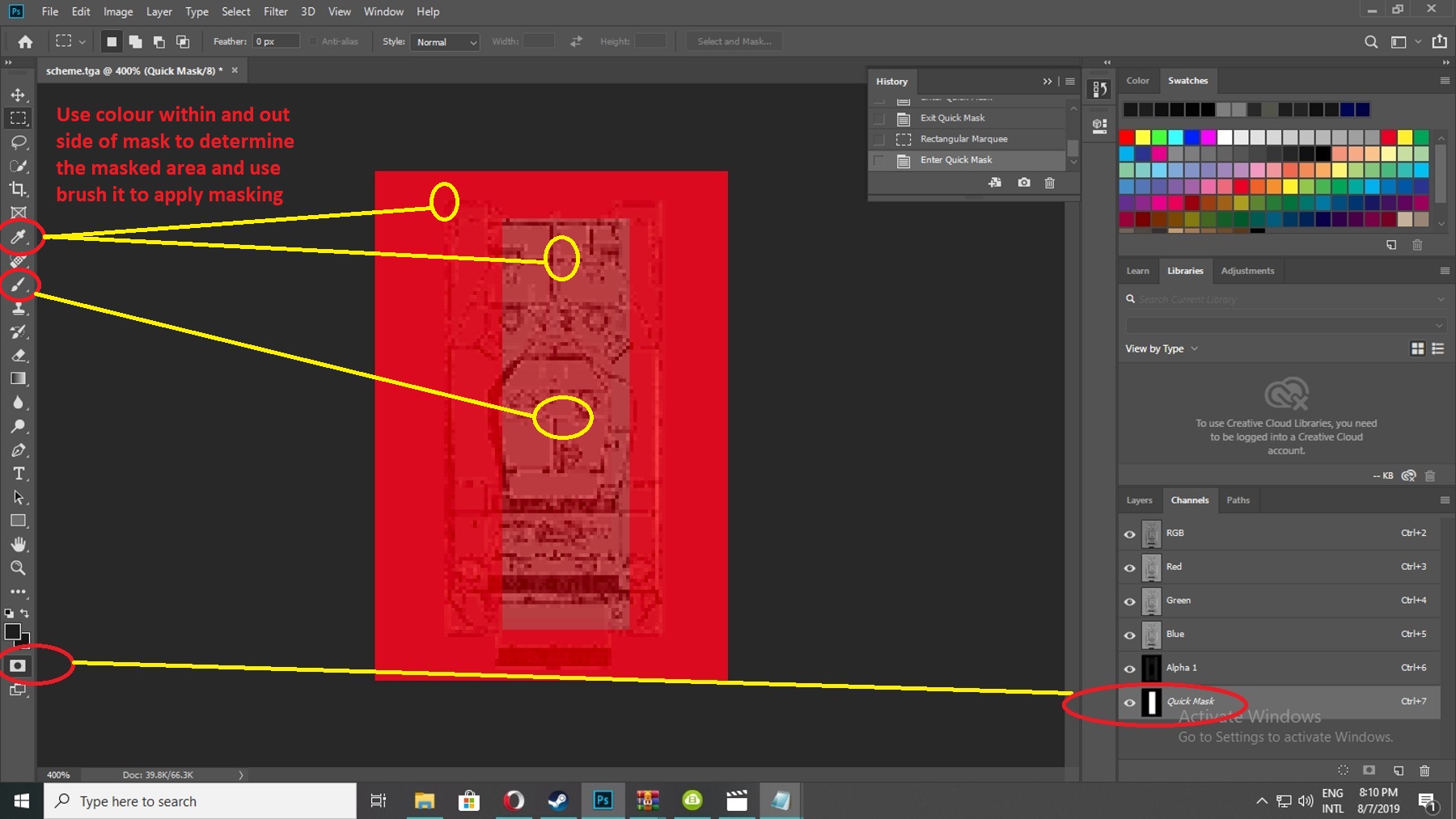Open the tool preset picker dropdown arrow

pyautogui.click(x=82, y=41)
